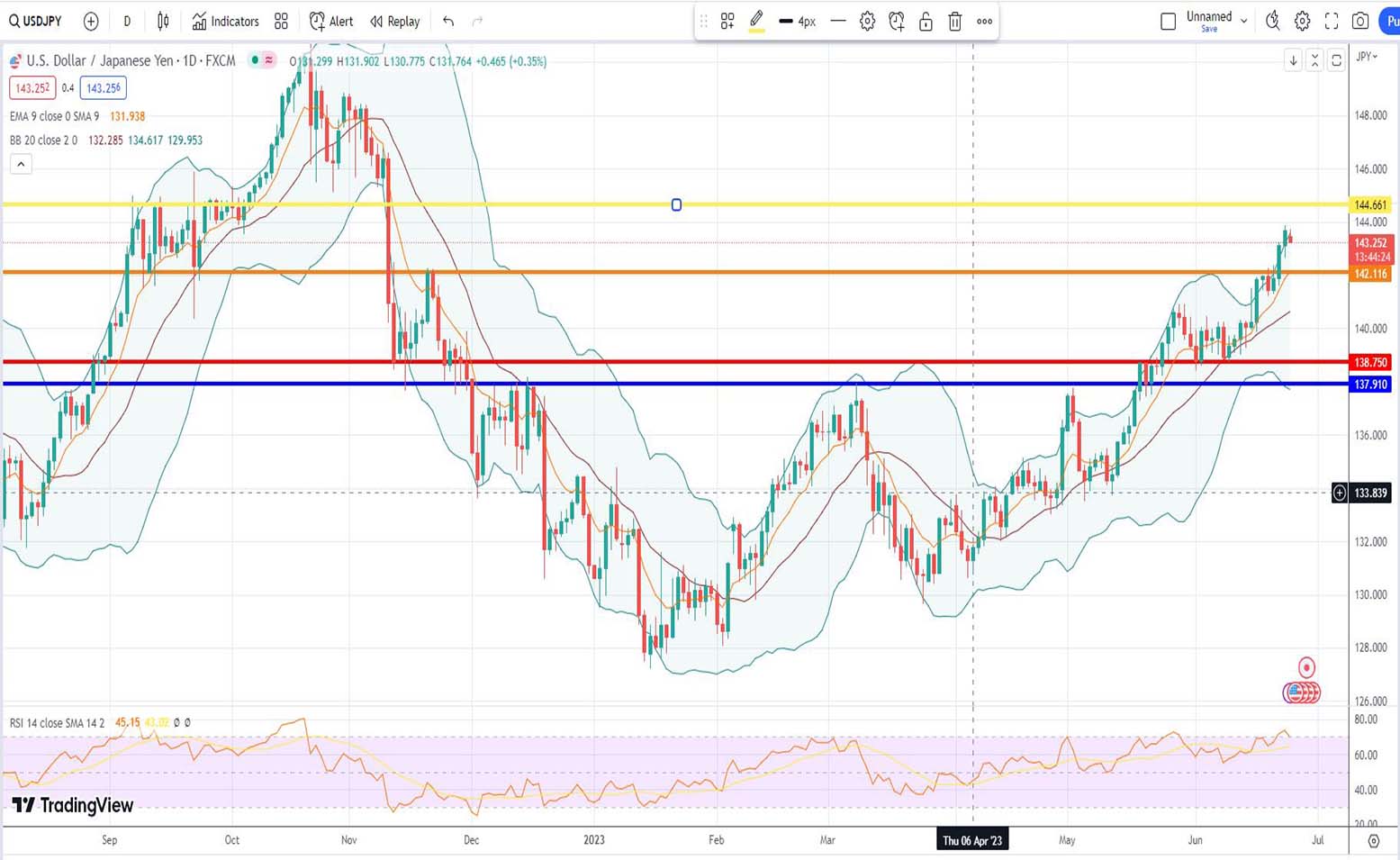This screenshot has height=860, width=1400.
Task: Open the indicator templates grid icon
Action: 281,21
